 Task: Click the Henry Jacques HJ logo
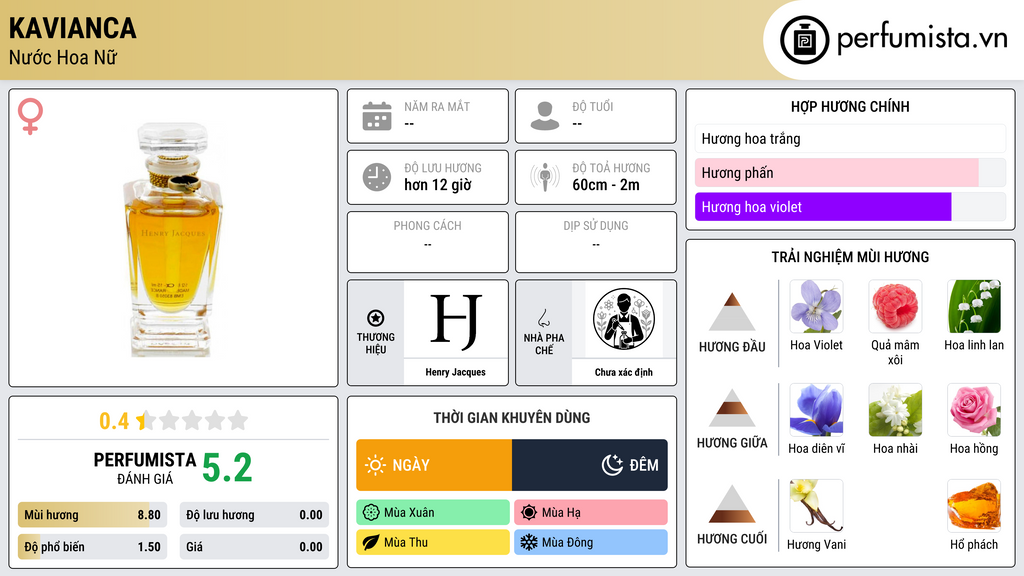[x=456, y=320]
